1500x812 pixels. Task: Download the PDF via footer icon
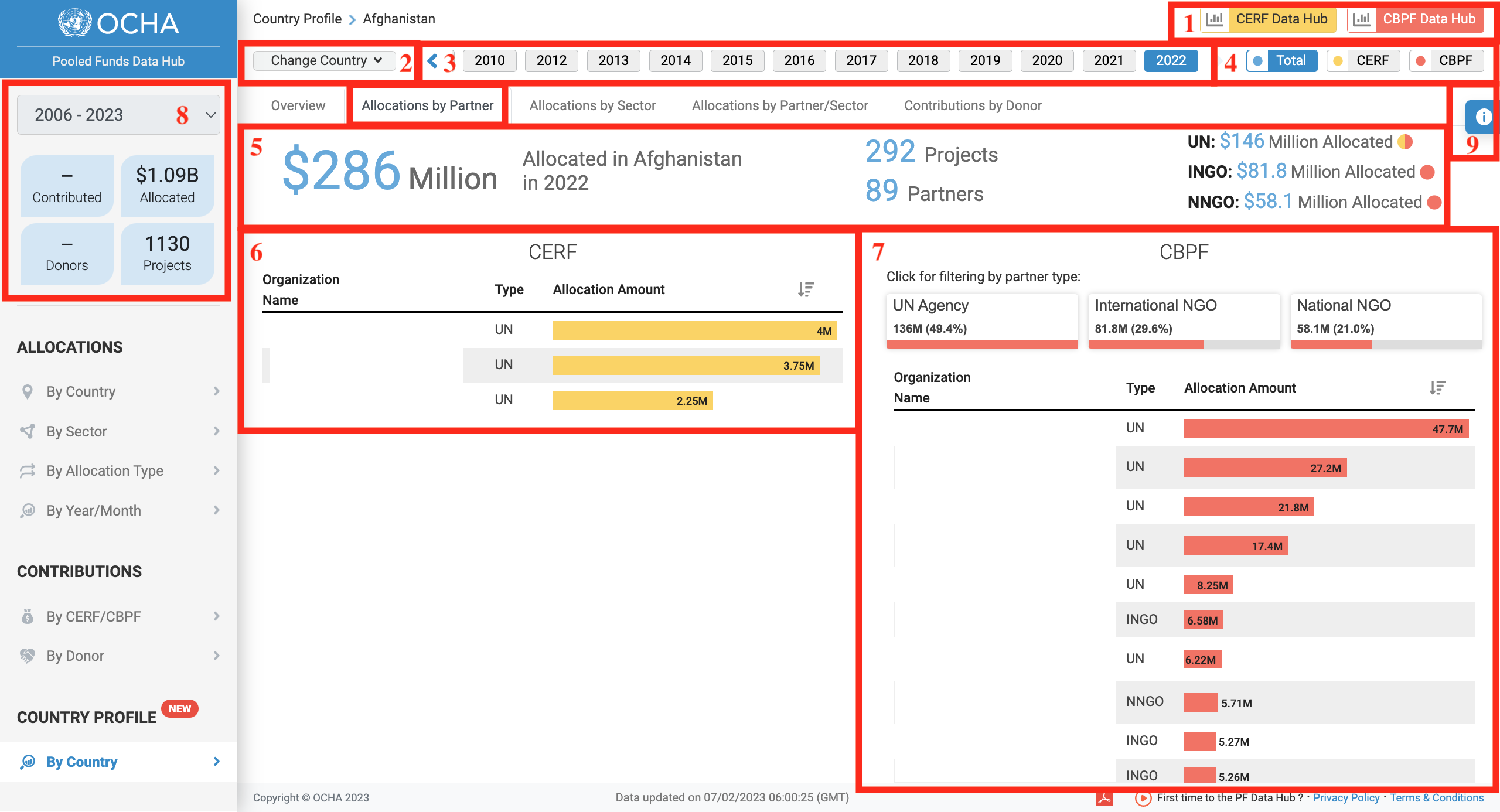[1104, 798]
